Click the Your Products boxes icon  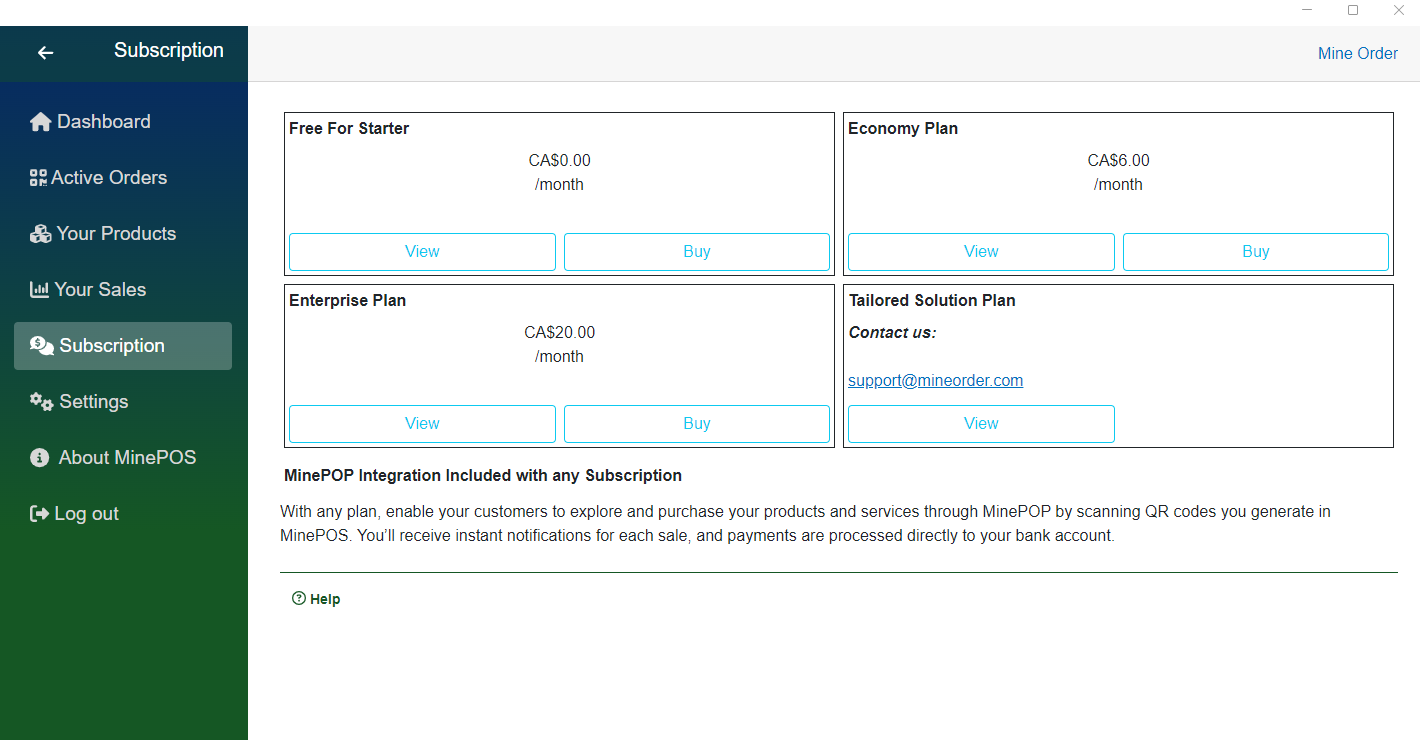[x=40, y=234]
